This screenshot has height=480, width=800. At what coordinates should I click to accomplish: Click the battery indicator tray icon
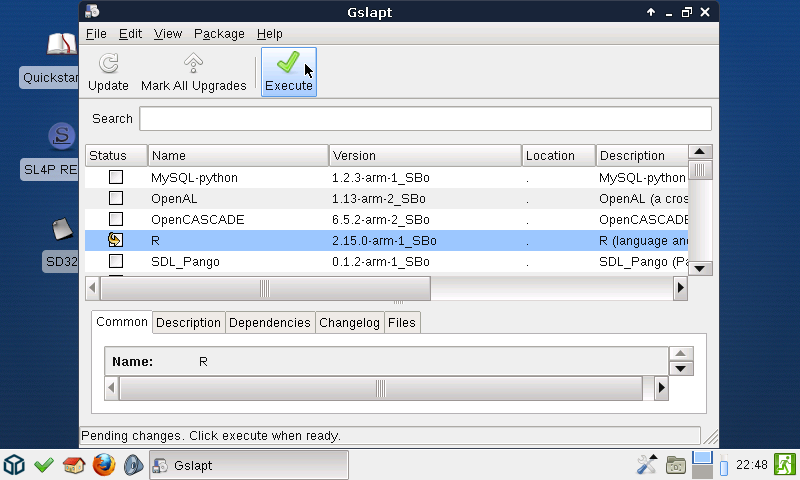pyautogui.click(x=723, y=465)
